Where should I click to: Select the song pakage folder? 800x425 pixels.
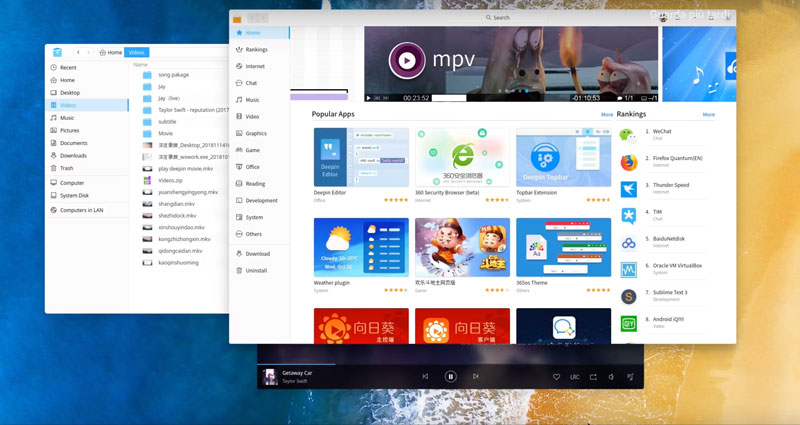coord(173,75)
